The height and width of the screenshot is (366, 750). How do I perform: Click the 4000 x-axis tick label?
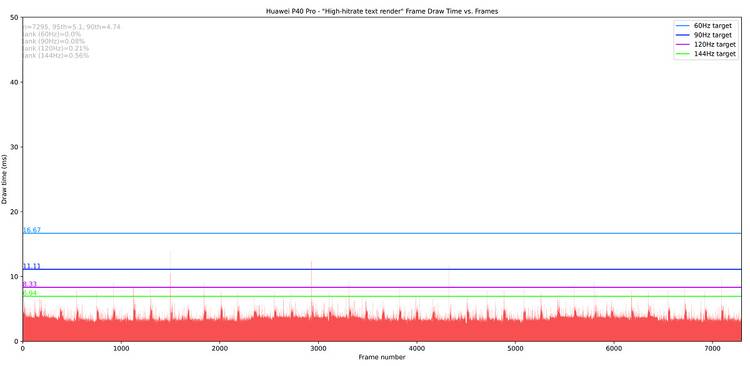pyautogui.click(x=417, y=349)
